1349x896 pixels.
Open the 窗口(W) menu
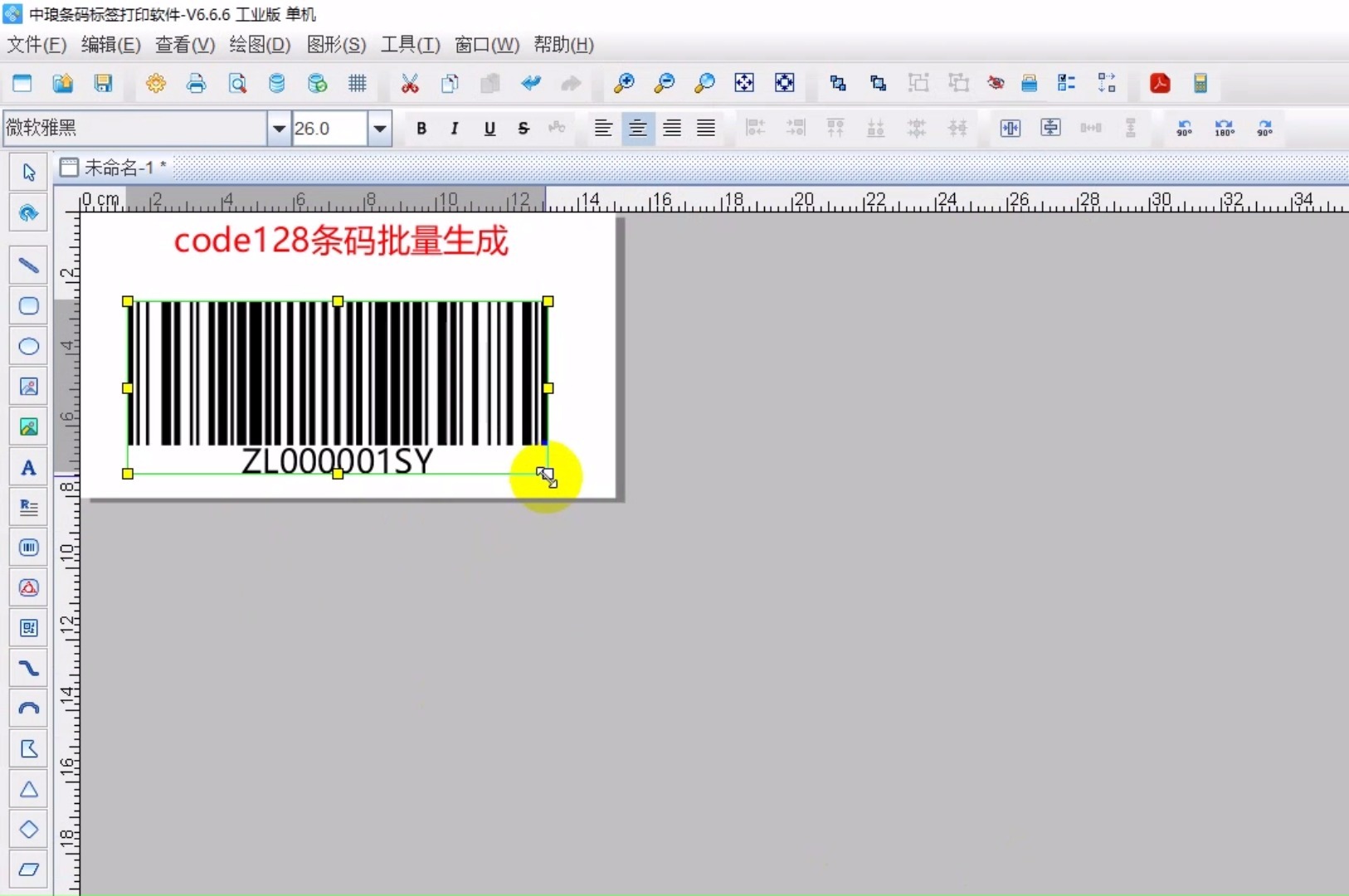(x=487, y=45)
